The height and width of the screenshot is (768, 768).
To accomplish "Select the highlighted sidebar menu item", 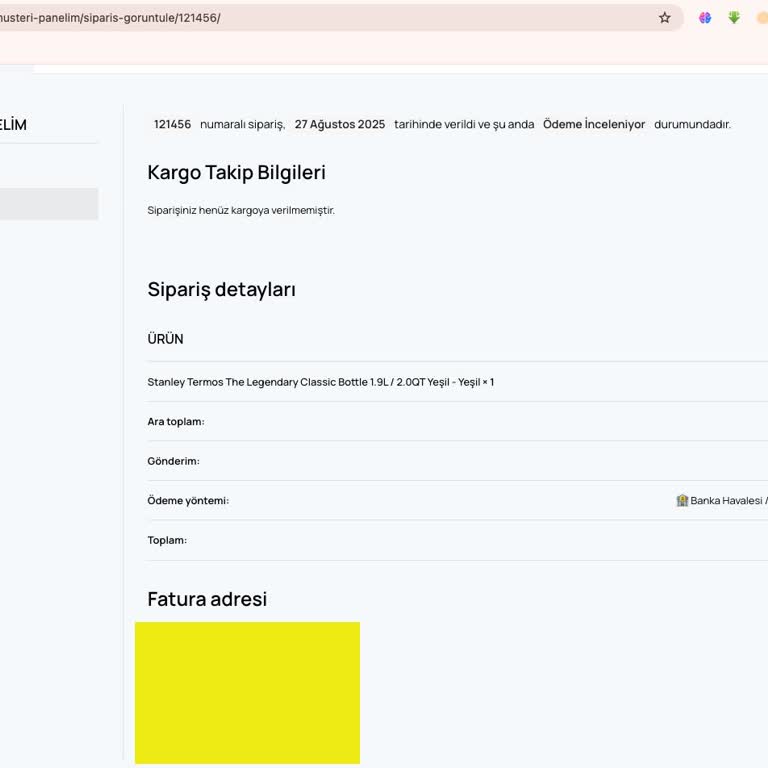I will (x=49, y=204).
